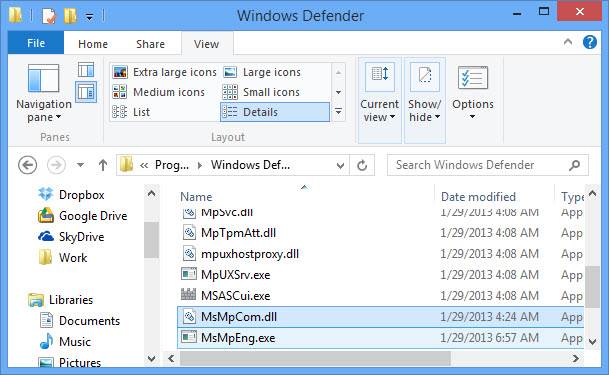
Task: Select the MpTpmAtt.dll file
Action: [381, 233]
